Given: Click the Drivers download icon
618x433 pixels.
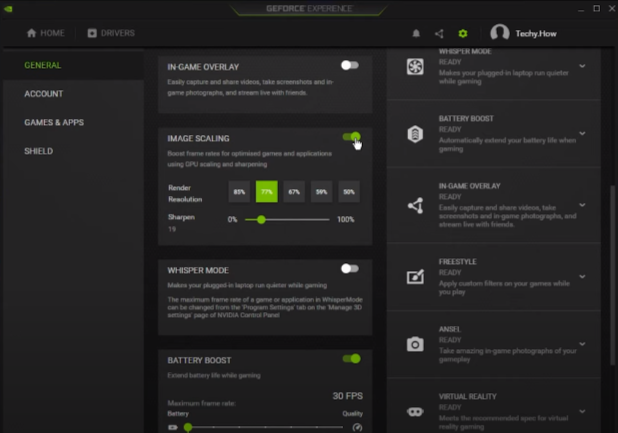Looking at the screenshot, I should [92, 33].
